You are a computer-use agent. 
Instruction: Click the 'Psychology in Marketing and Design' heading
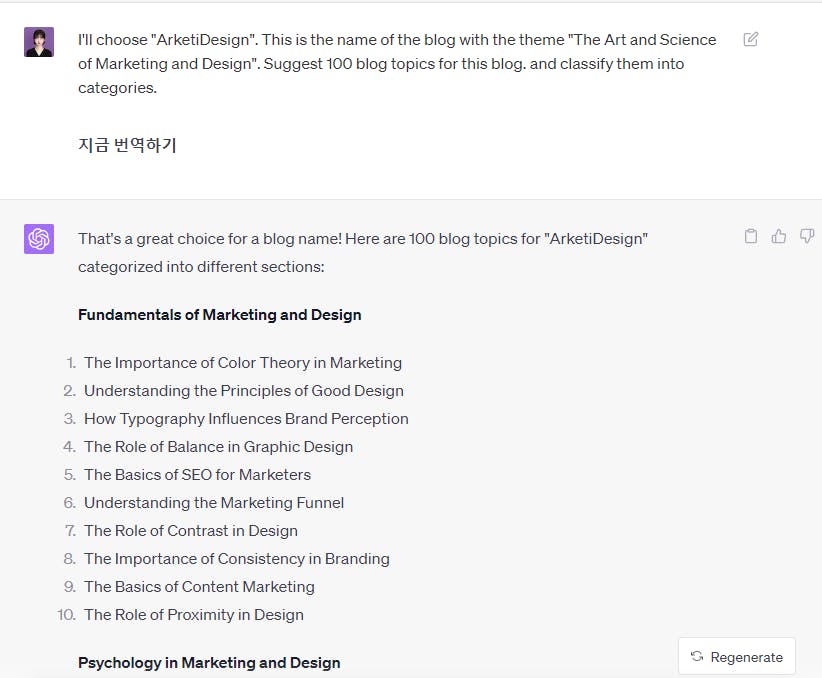(209, 663)
